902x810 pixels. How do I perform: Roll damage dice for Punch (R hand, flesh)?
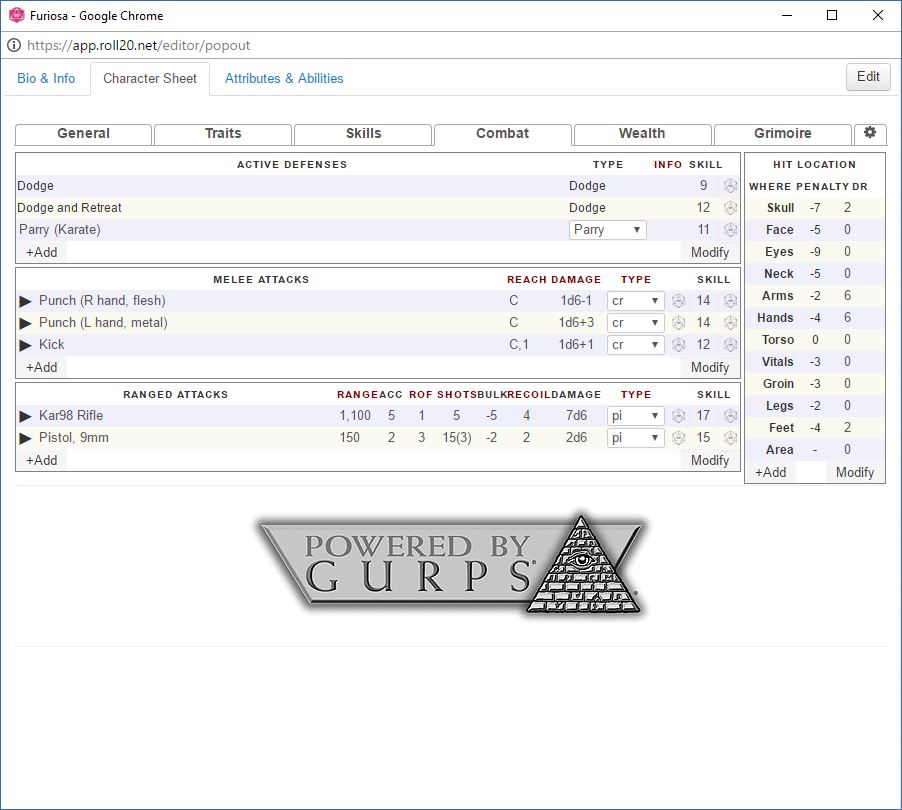click(x=679, y=301)
